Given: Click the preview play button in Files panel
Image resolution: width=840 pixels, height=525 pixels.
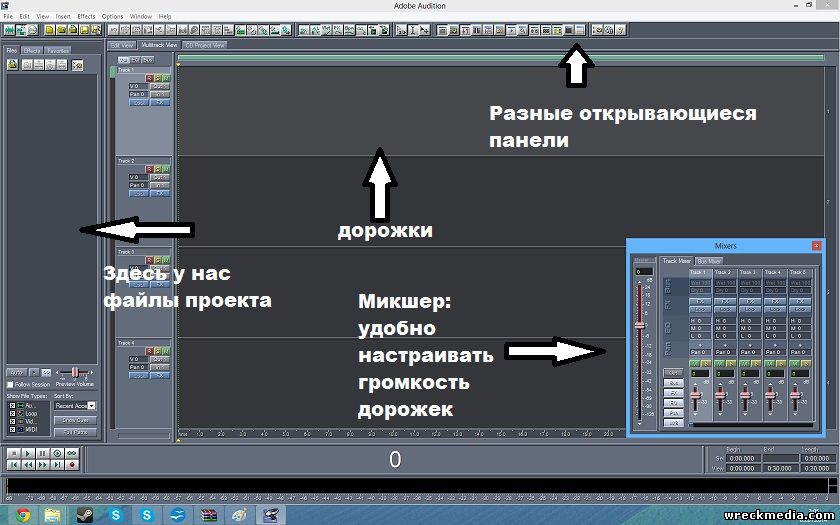Looking at the screenshot, I should pyautogui.click(x=34, y=372).
